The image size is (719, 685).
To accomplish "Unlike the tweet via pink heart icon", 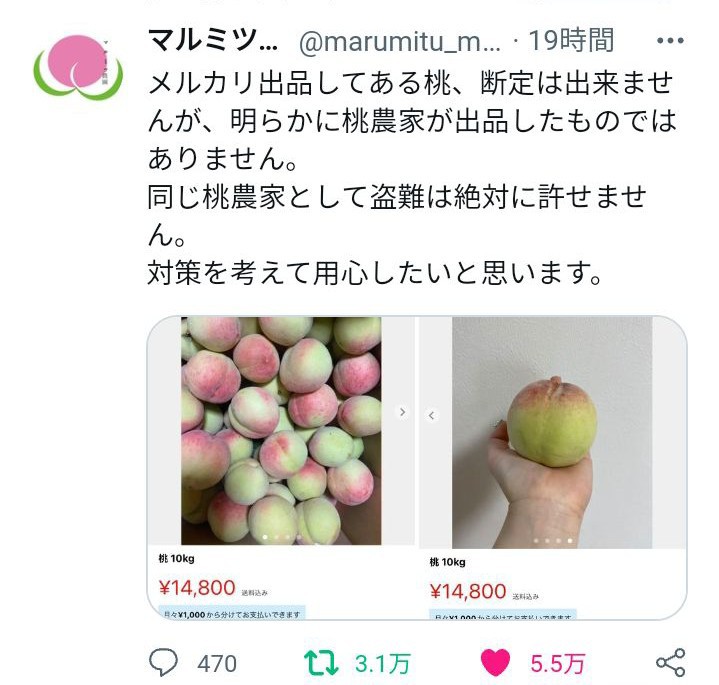I will pos(495,663).
